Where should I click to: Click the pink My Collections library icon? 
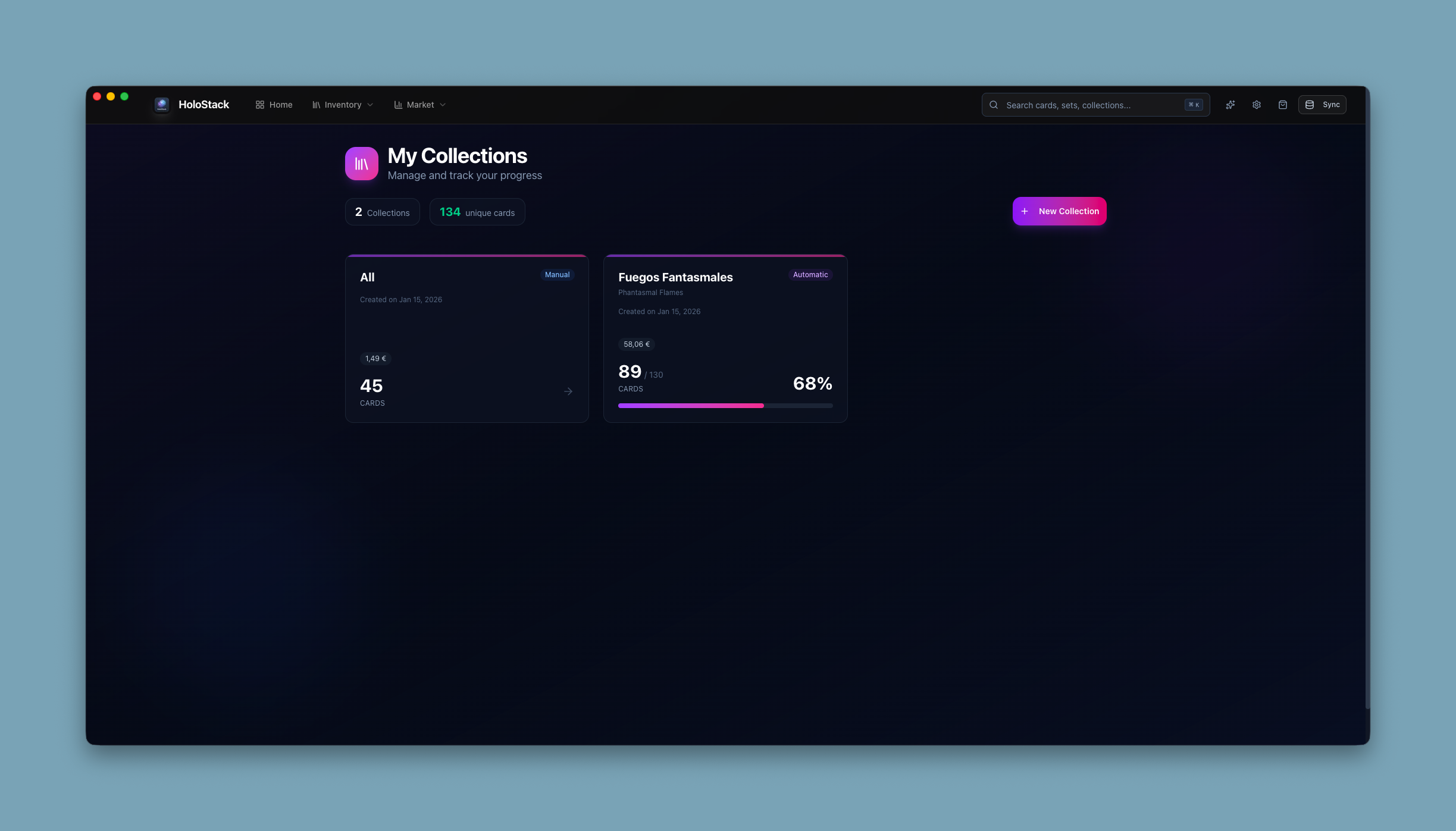click(x=361, y=164)
